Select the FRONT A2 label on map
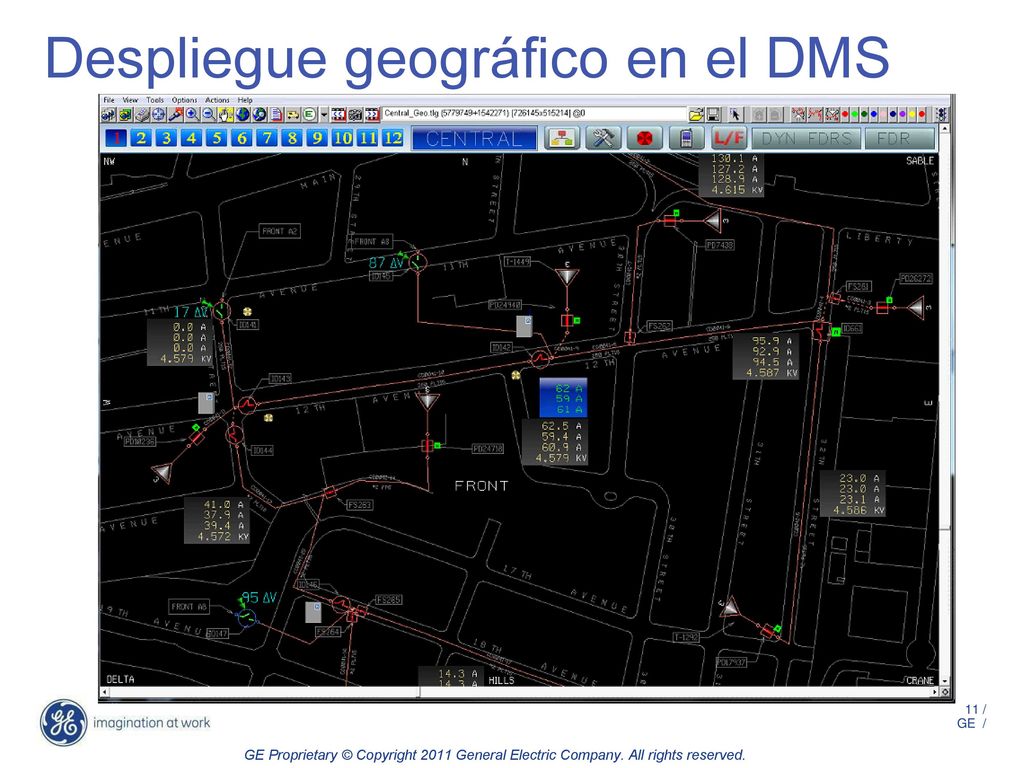Image resolution: width=1024 pixels, height=768 pixels. pyautogui.click(x=279, y=231)
